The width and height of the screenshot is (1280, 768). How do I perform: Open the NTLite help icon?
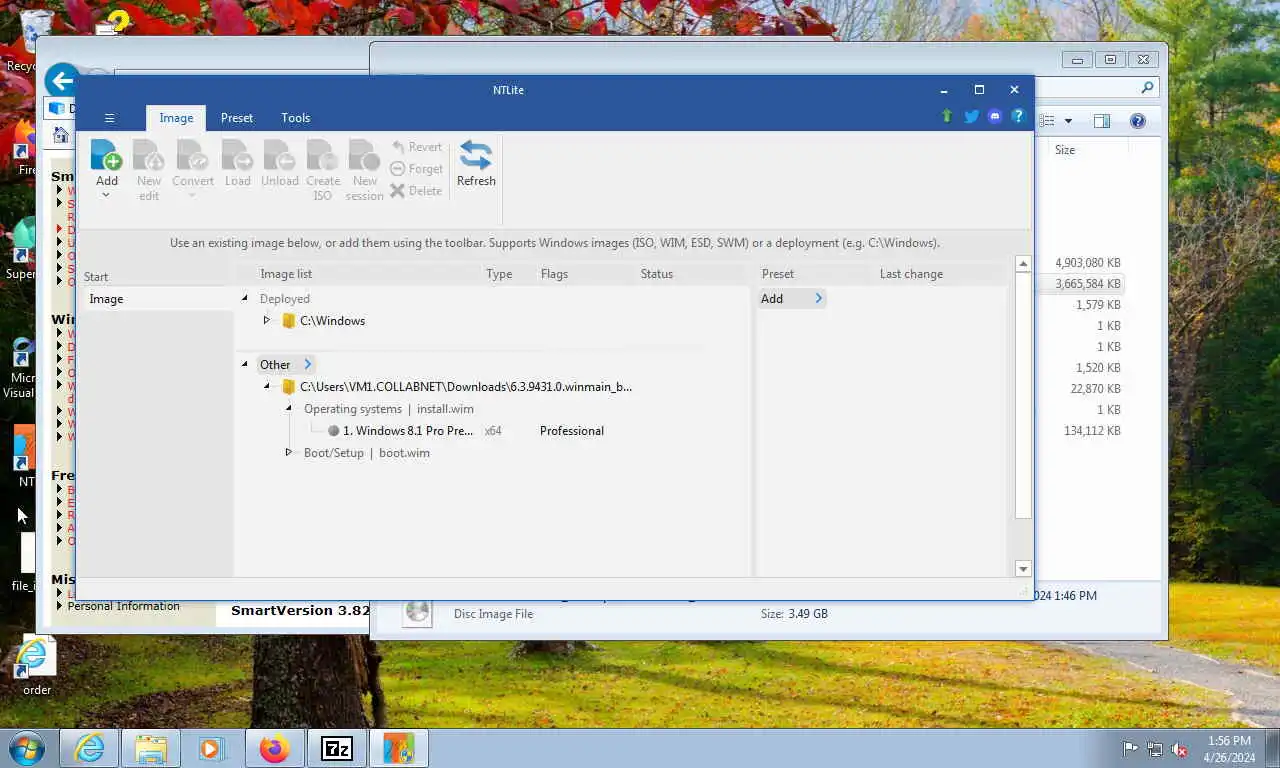[1018, 116]
